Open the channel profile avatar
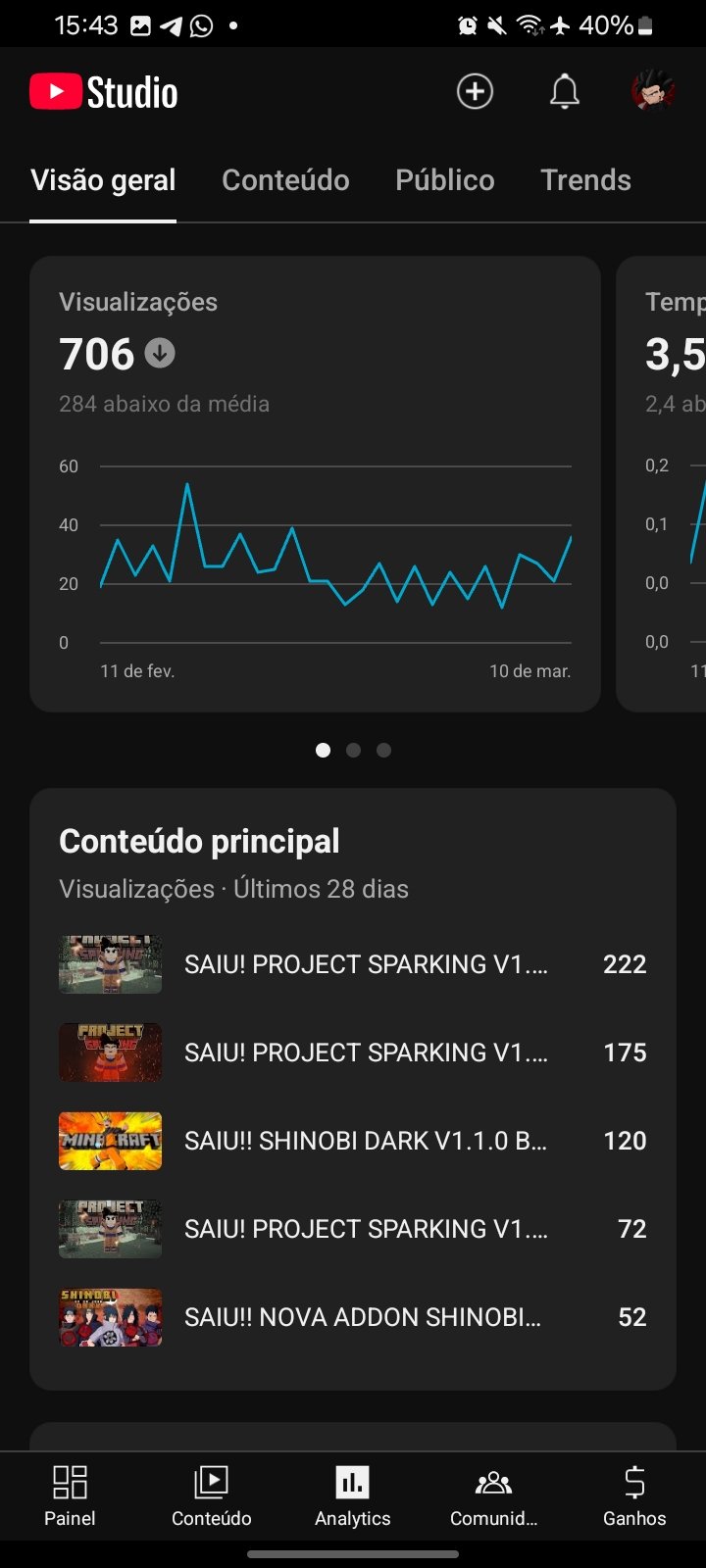Screen dimensions: 706x1568 (x=652, y=92)
